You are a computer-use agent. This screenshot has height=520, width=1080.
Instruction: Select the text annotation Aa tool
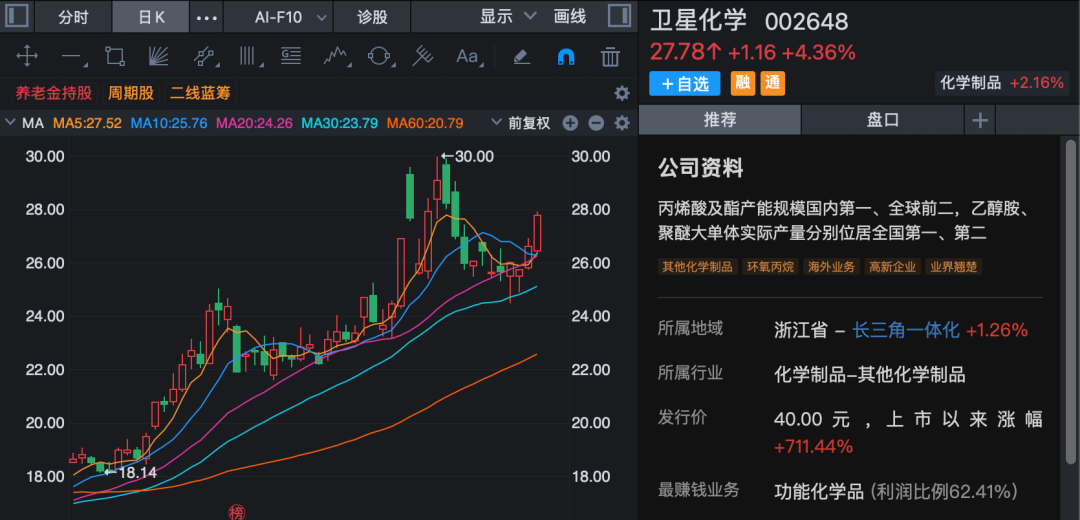[468, 56]
